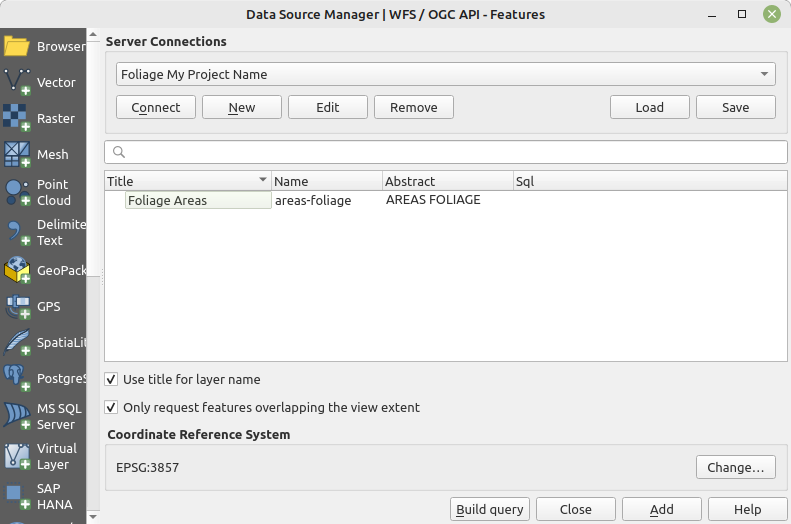Select the Raster source icon

(17, 118)
